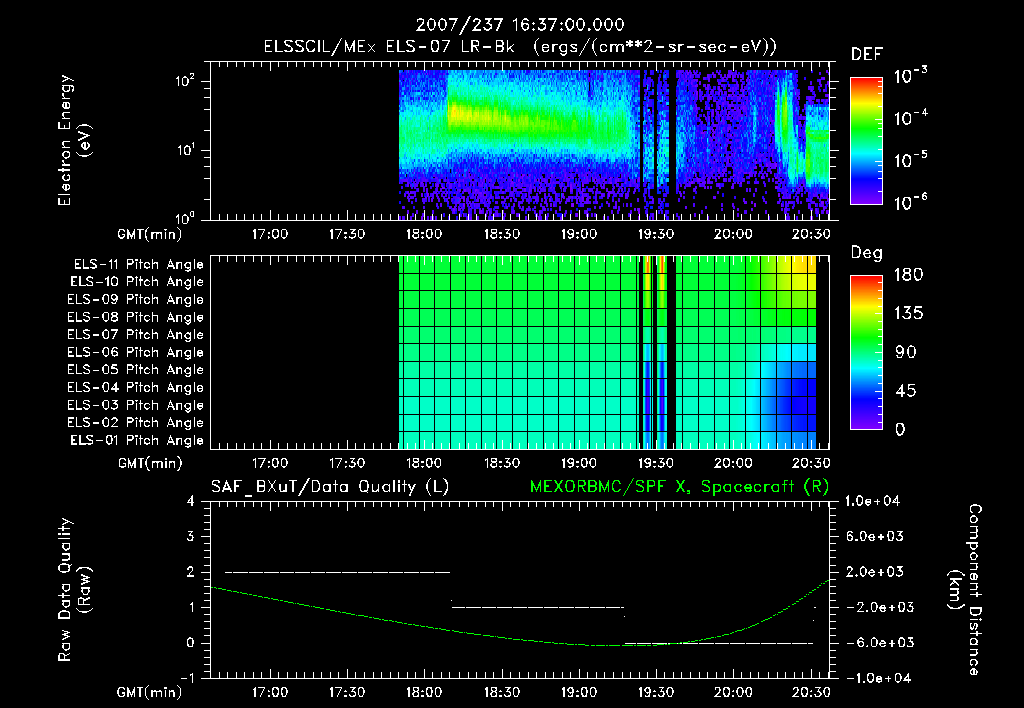Select the ELS-03 Pitch Angle row label
Image resolution: width=1024 pixels, height=708 pixels.
[136, 406]
